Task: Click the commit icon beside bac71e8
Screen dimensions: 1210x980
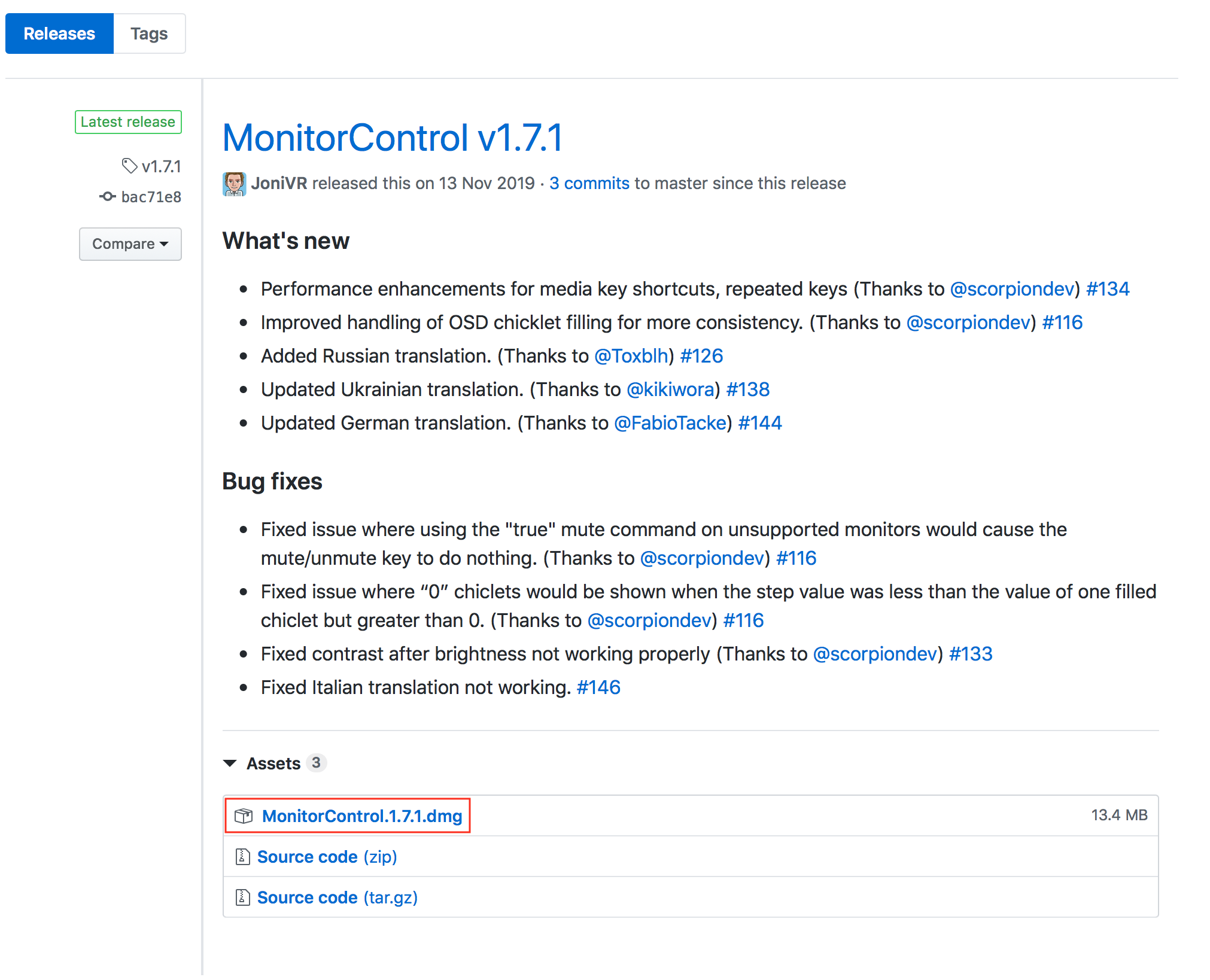Action: [x=108, y=196]
